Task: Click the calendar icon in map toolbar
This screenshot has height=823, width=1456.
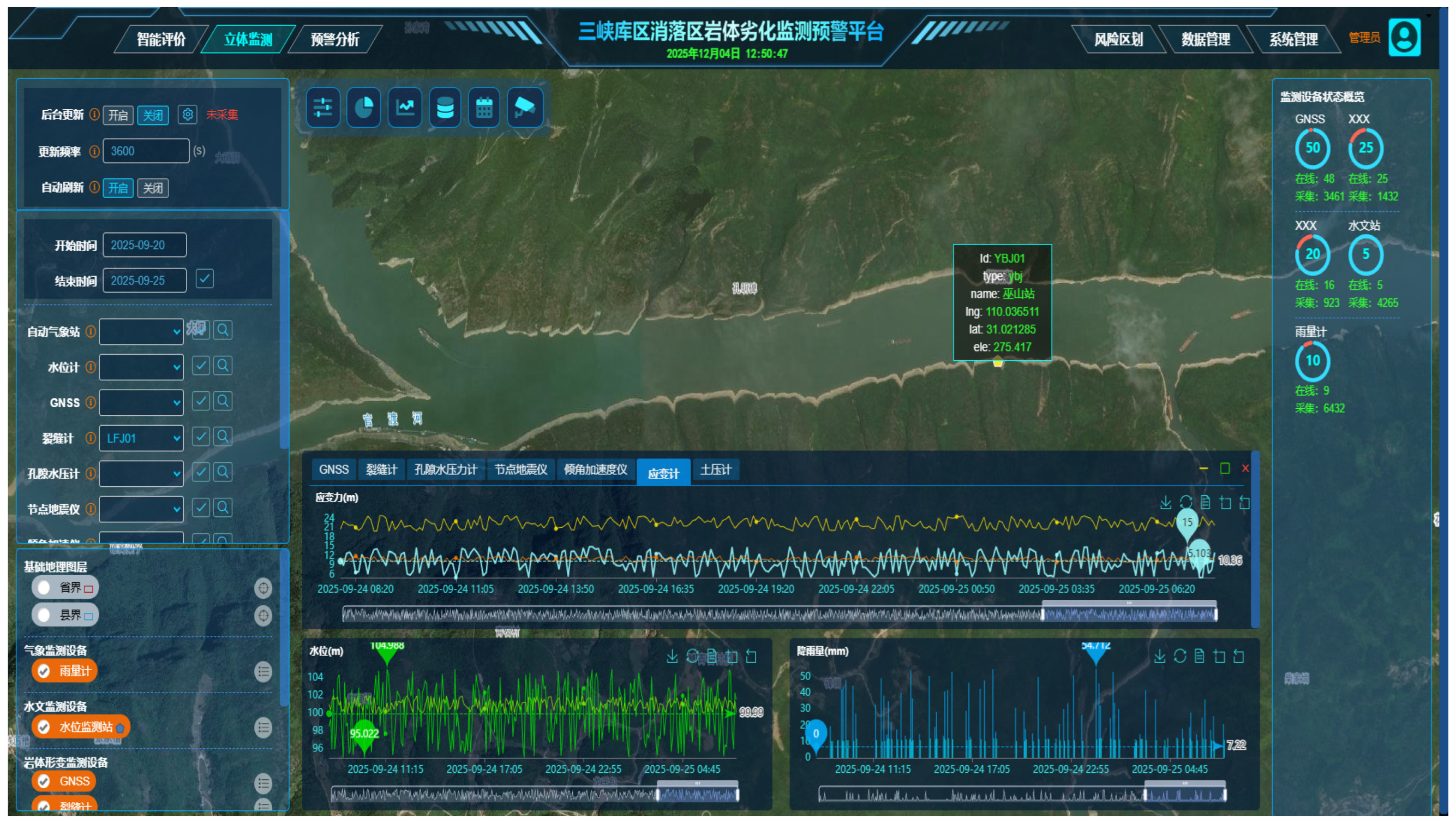Action: coord(484,108)
